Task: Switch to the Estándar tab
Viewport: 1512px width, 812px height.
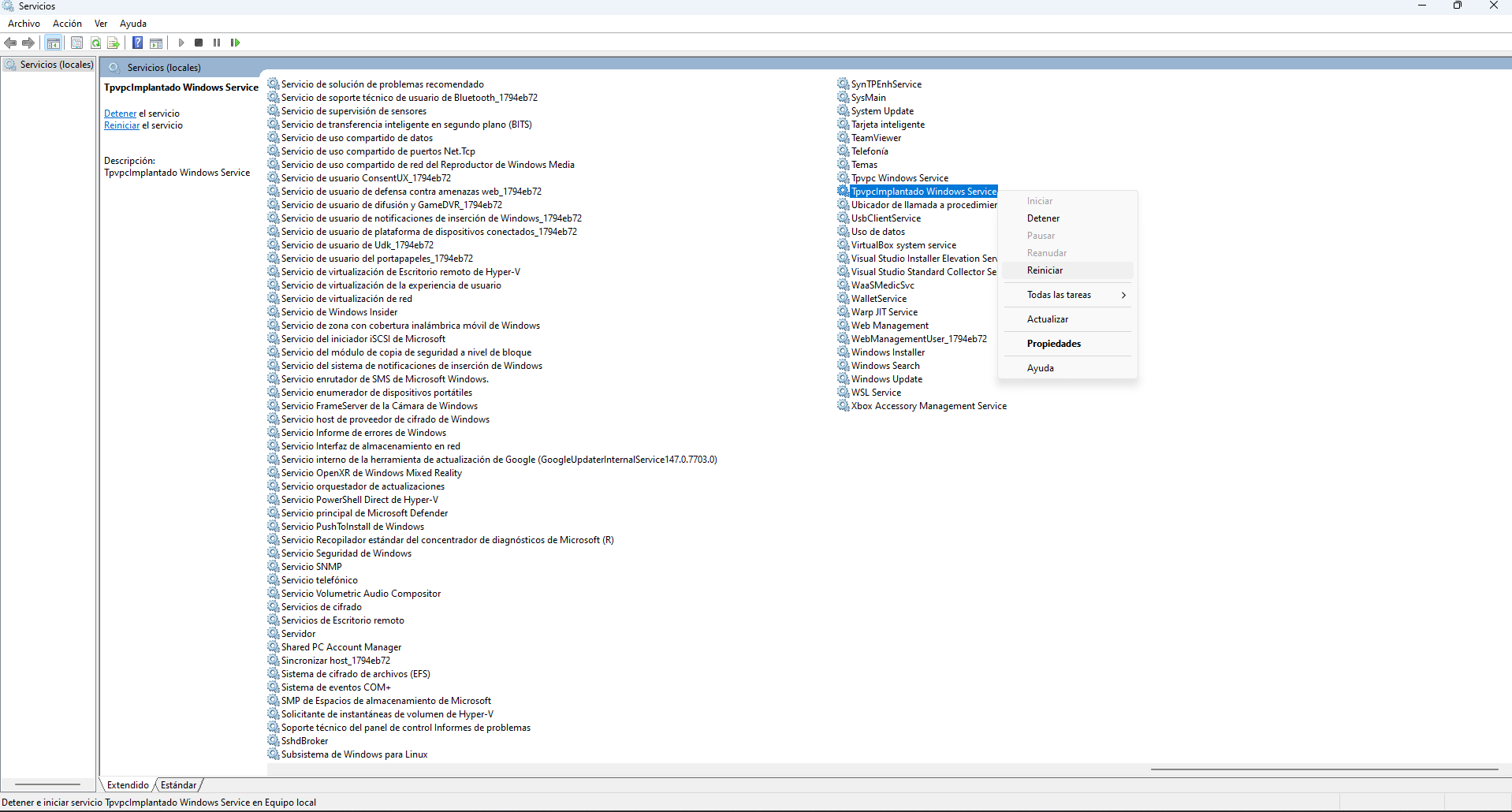Action: point(178,785)
